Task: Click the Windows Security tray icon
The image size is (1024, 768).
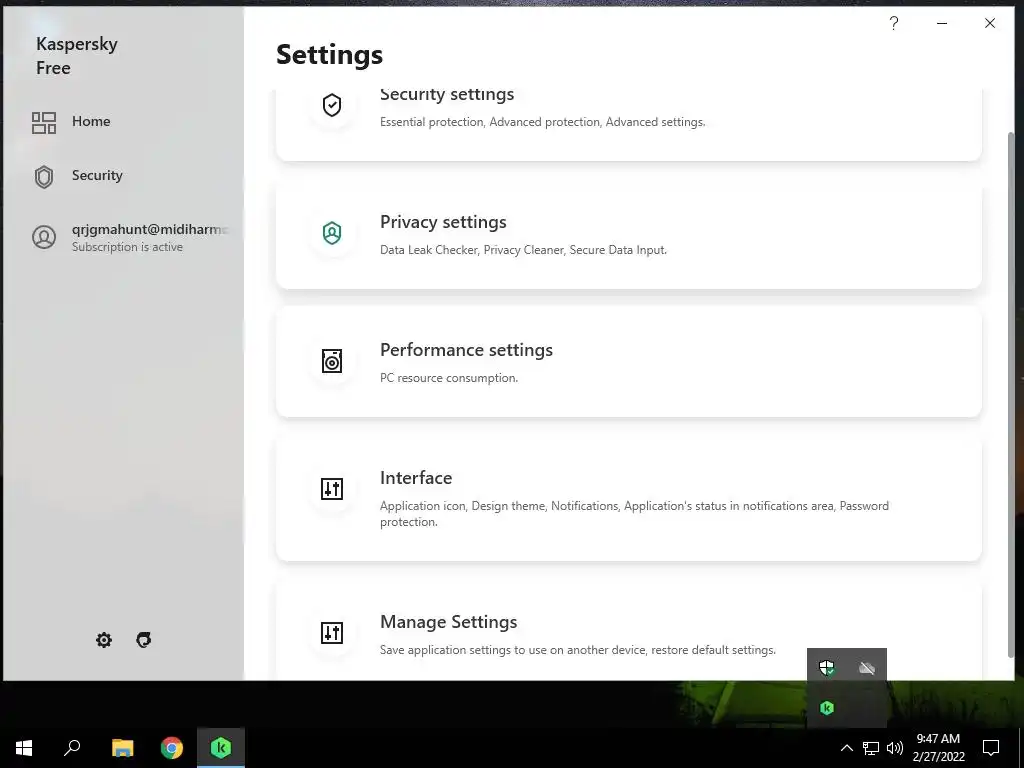Action: pos(827,667)
